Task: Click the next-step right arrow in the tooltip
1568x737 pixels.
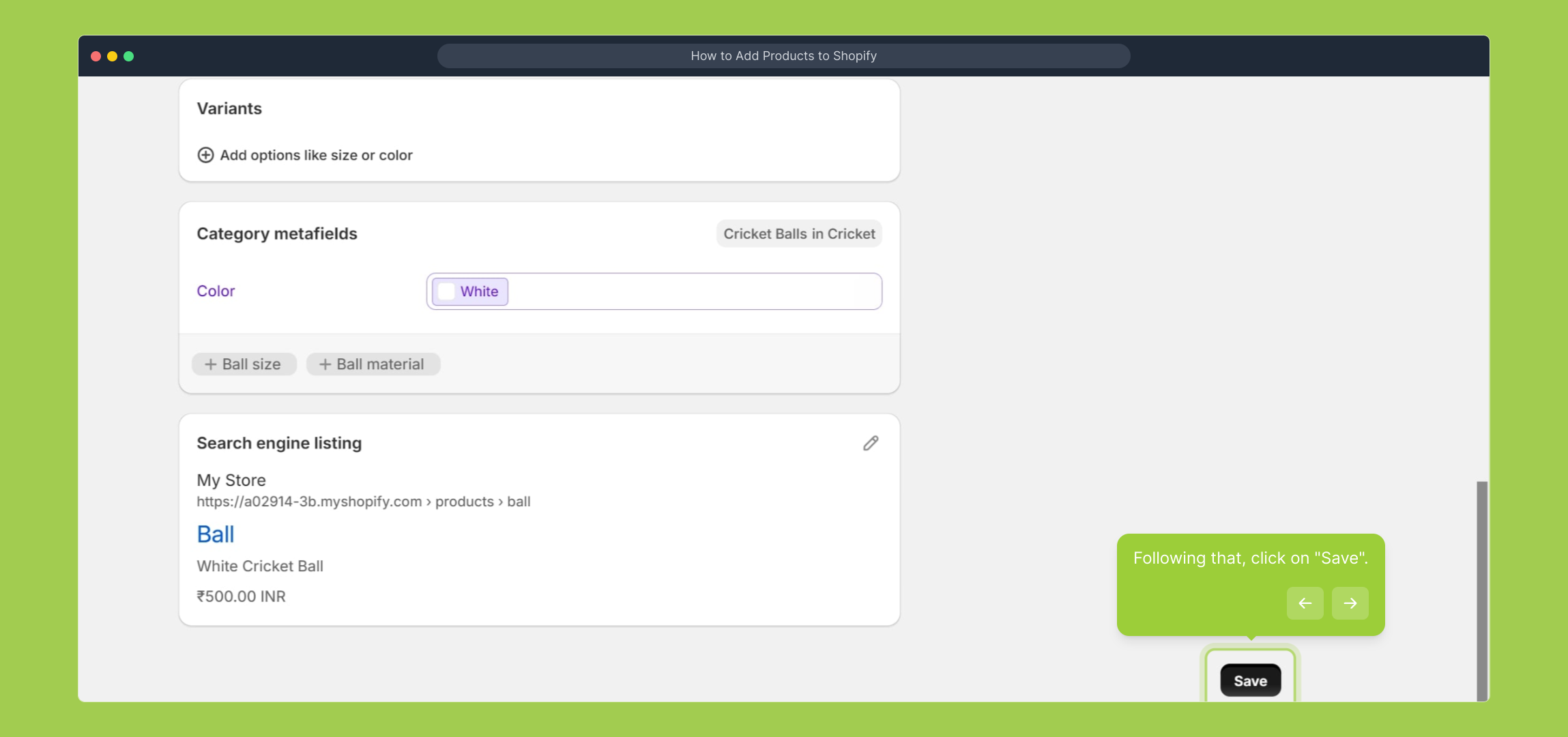Action: 1350,603
